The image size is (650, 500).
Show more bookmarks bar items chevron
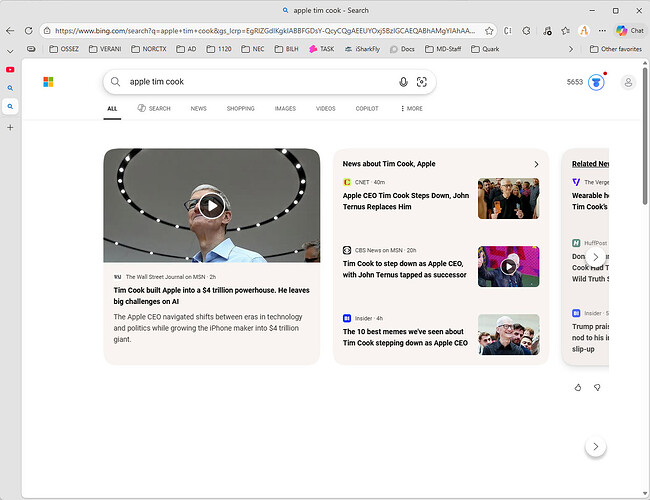(x=571, y=49)
